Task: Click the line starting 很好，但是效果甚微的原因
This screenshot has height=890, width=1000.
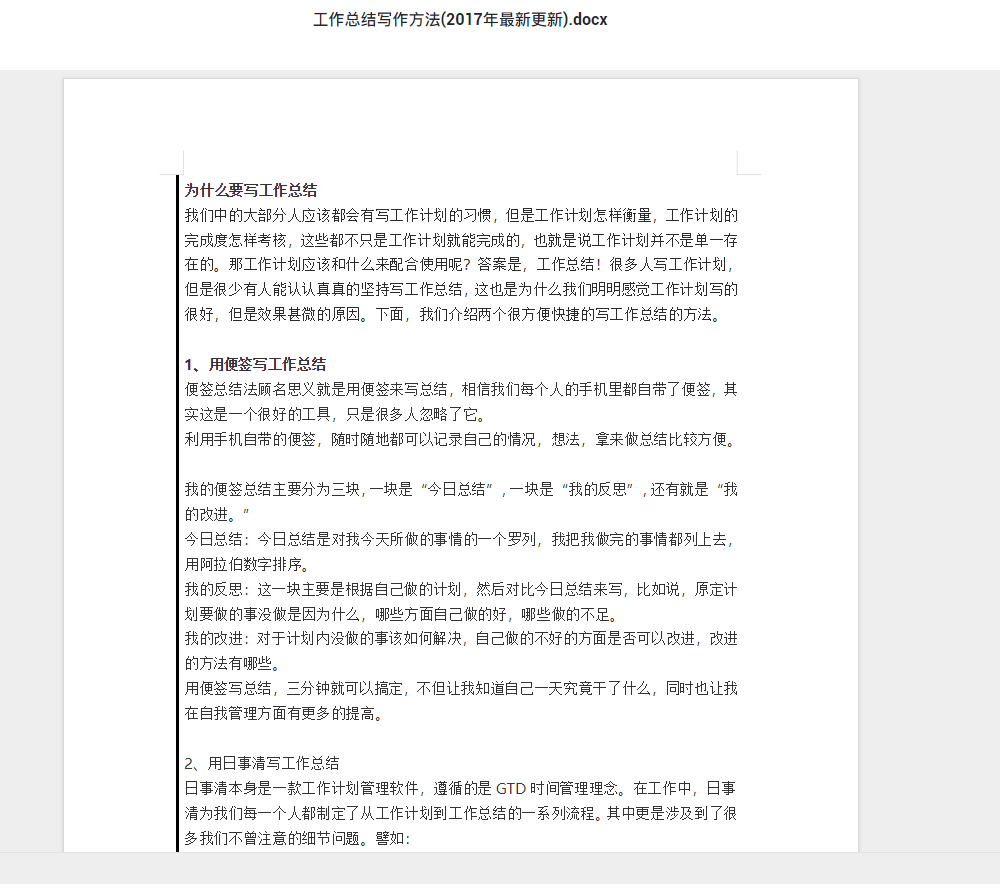Action: pyautogui.click(x=453, y=314)
